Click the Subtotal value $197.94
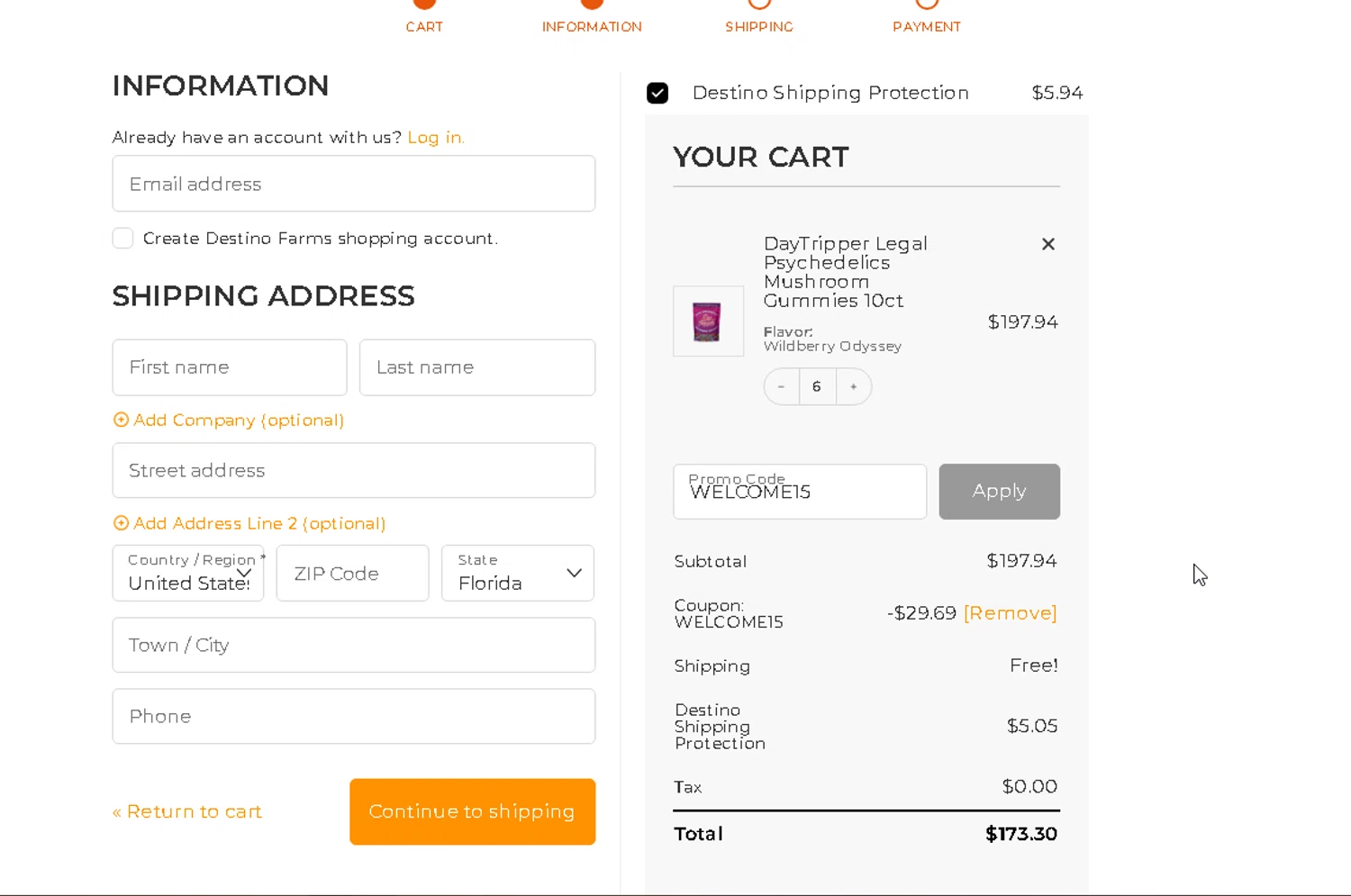Image resolution: width=1351 pixels, height=896 pixels. [1021, 561]
